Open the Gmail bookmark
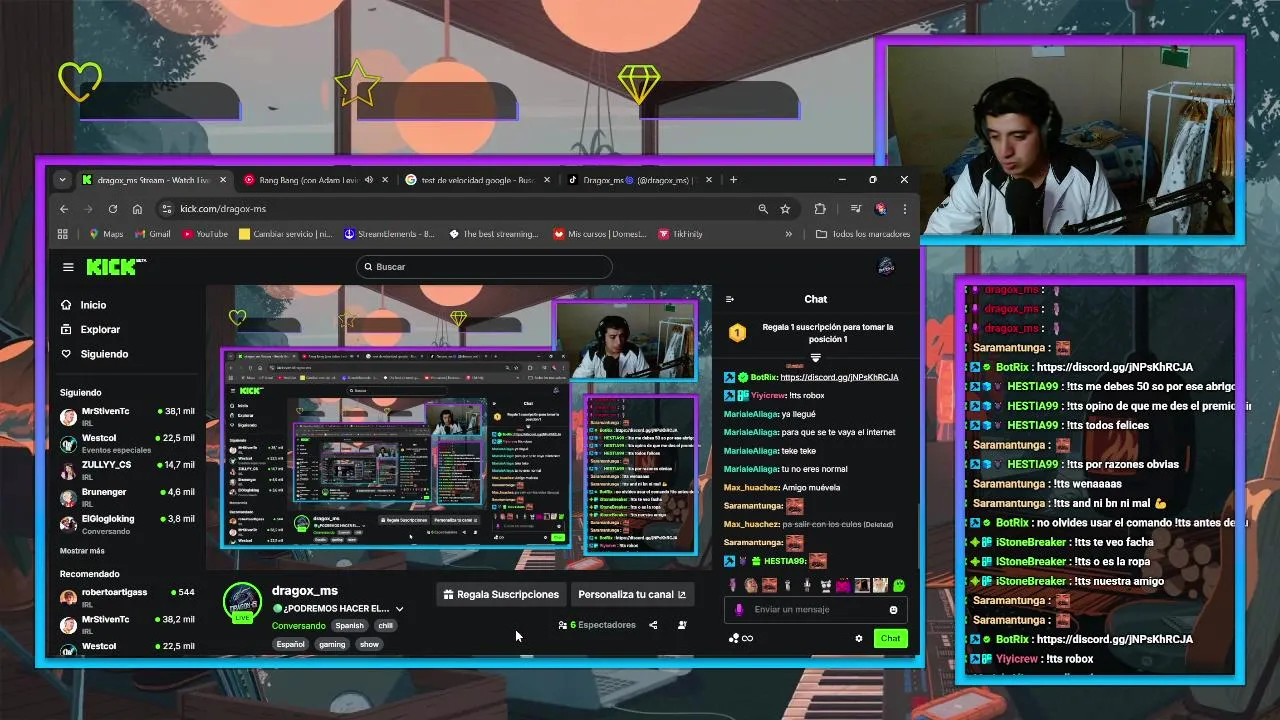The height and width of the screenshot is (720, 1280). click(x=152, y=234)
